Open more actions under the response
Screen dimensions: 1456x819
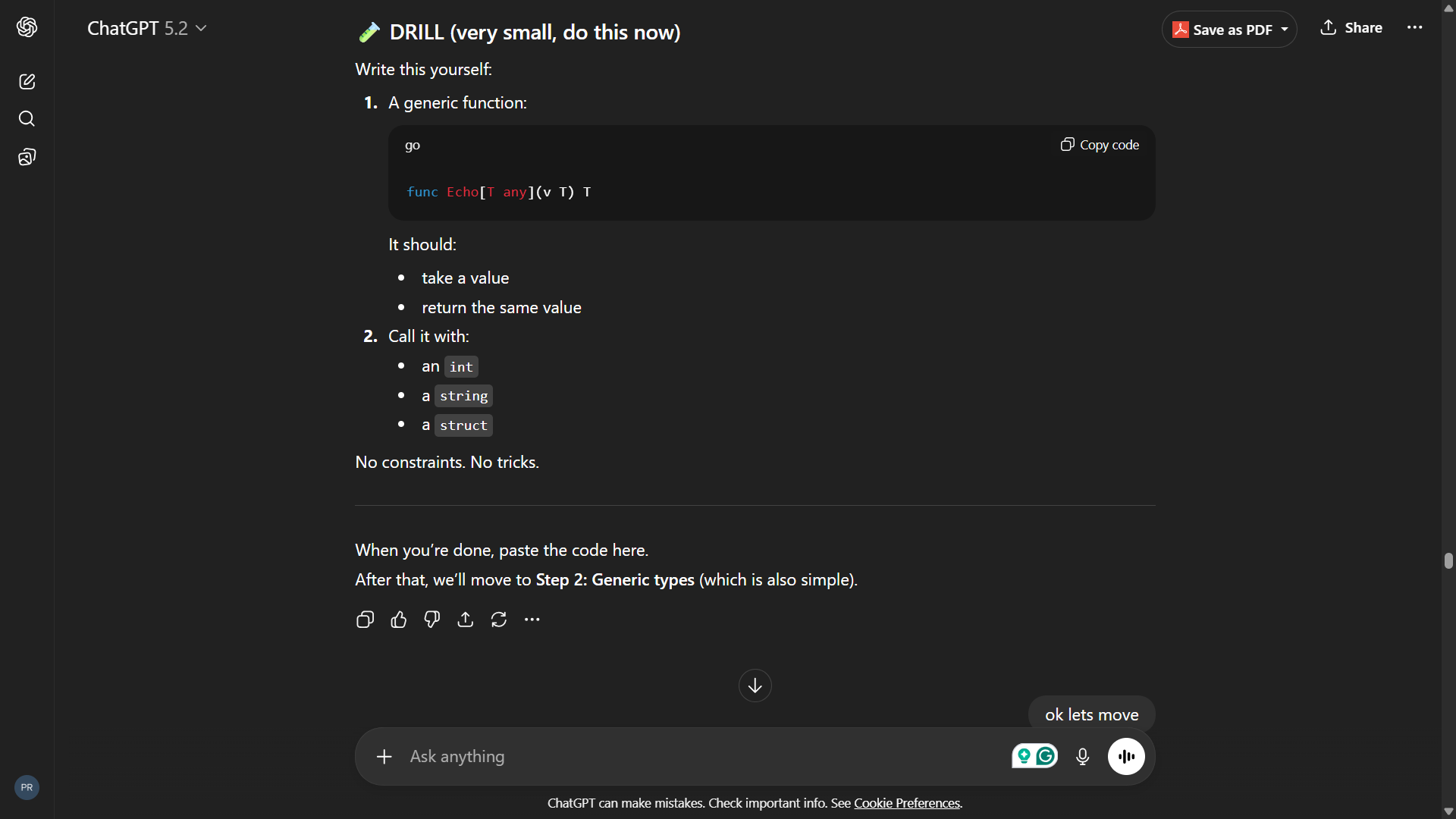pyautogui.click(x=532, y=620)
